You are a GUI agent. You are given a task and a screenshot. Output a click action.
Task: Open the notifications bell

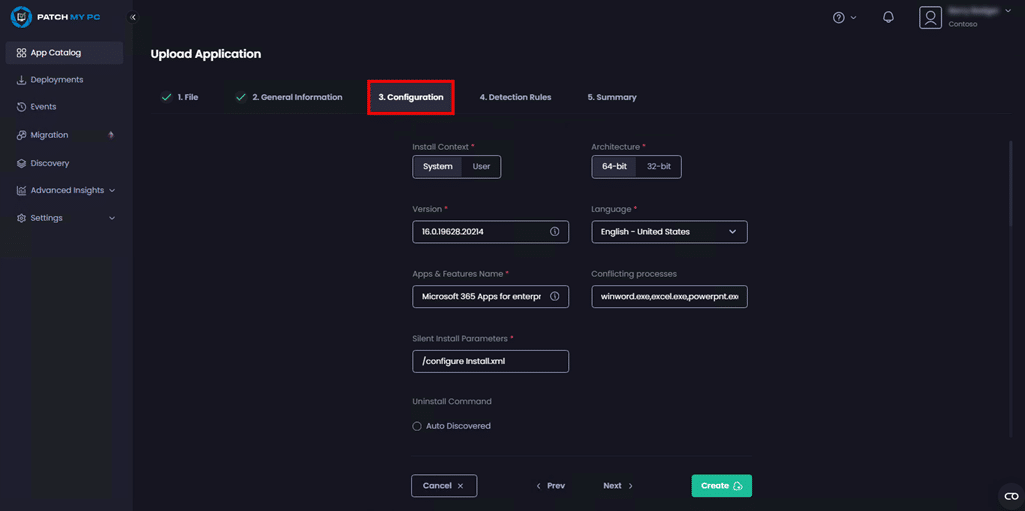[888, 17]
